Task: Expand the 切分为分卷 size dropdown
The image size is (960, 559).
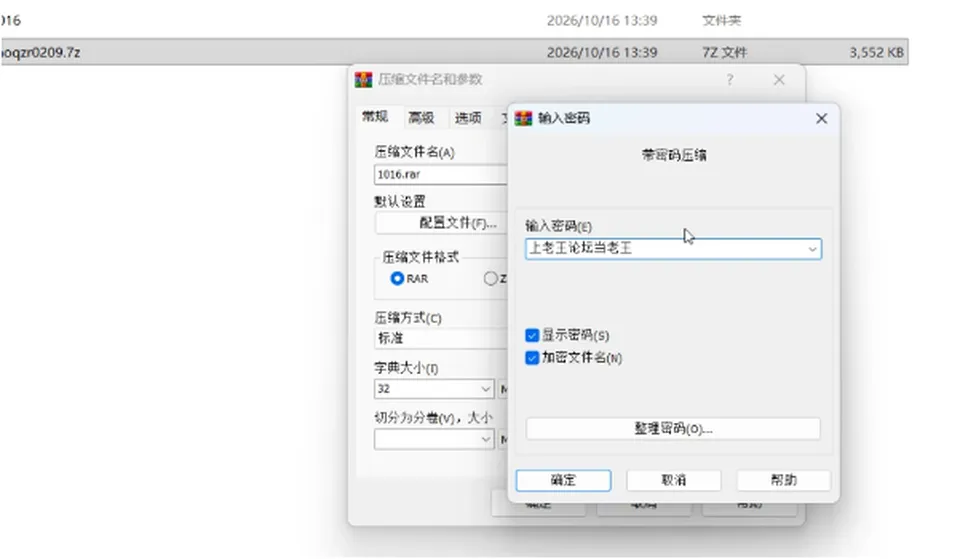Action: point(485,439)
